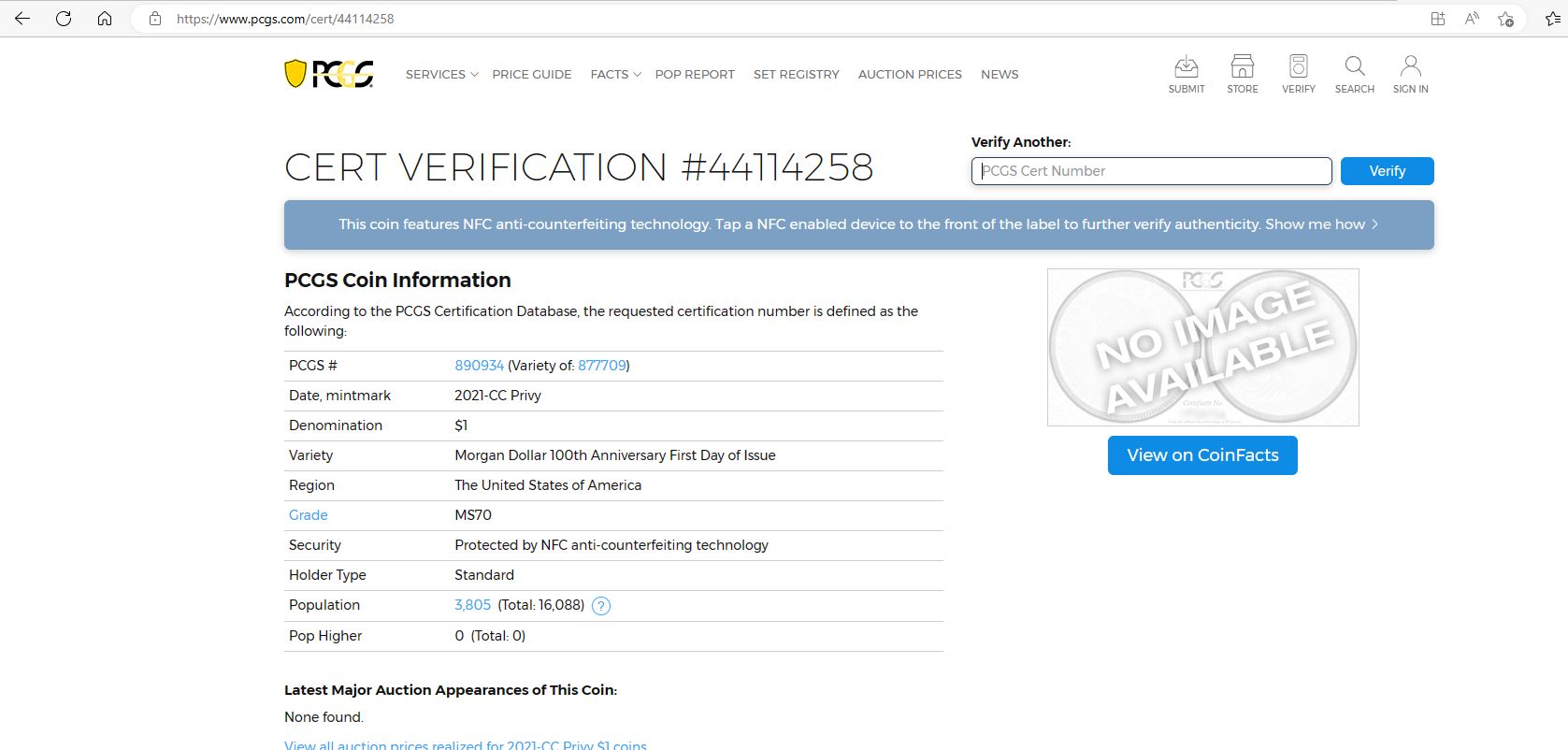Open the News menu item

pyautogui.click(x=1000, y=75)
